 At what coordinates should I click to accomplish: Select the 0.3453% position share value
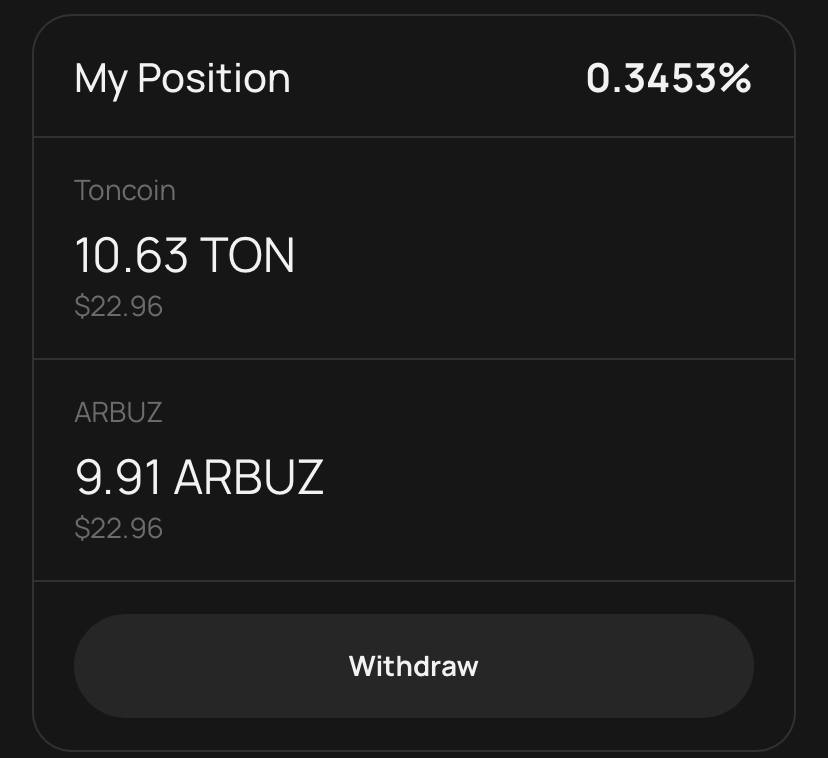pos(668,79)
